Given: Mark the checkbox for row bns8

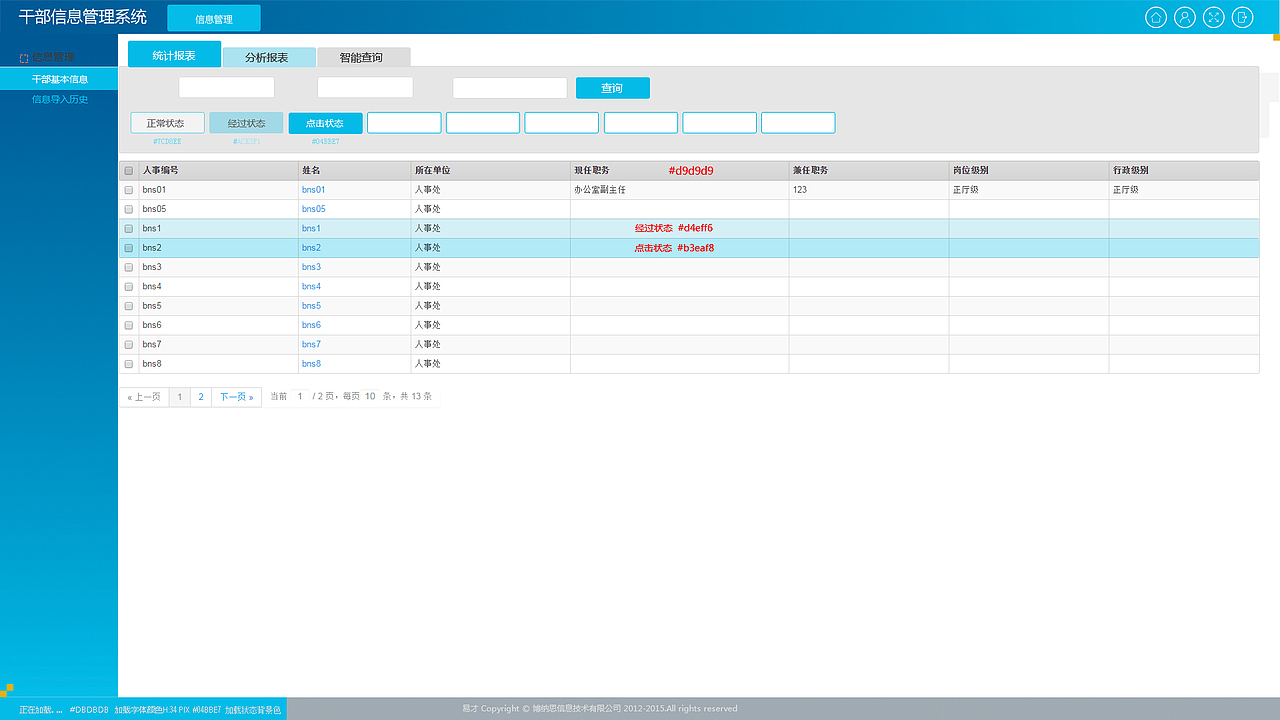Looking at the screenshot, I should click(128, 364).
